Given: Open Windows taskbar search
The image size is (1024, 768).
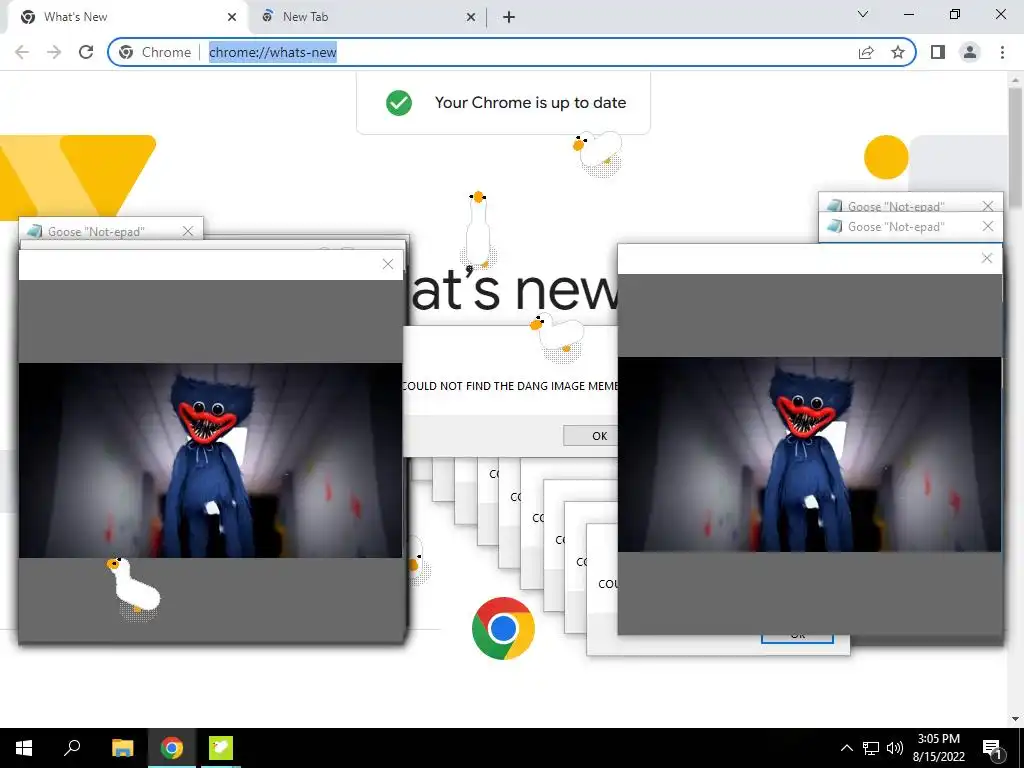Looking at the screenshot, I should click(x=72, y=748).
